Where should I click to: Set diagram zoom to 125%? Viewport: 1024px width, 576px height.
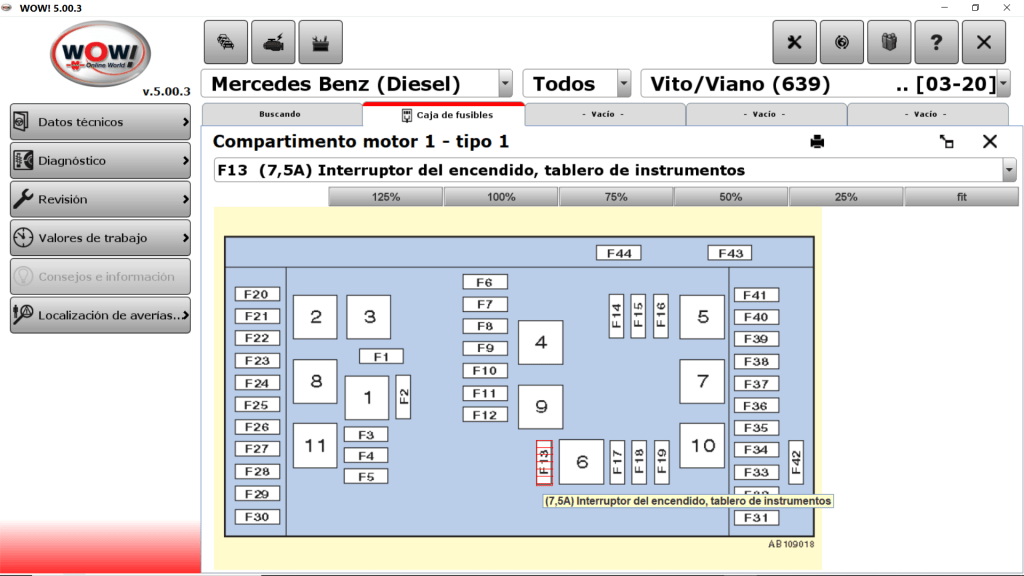click(x=386, y=197)
